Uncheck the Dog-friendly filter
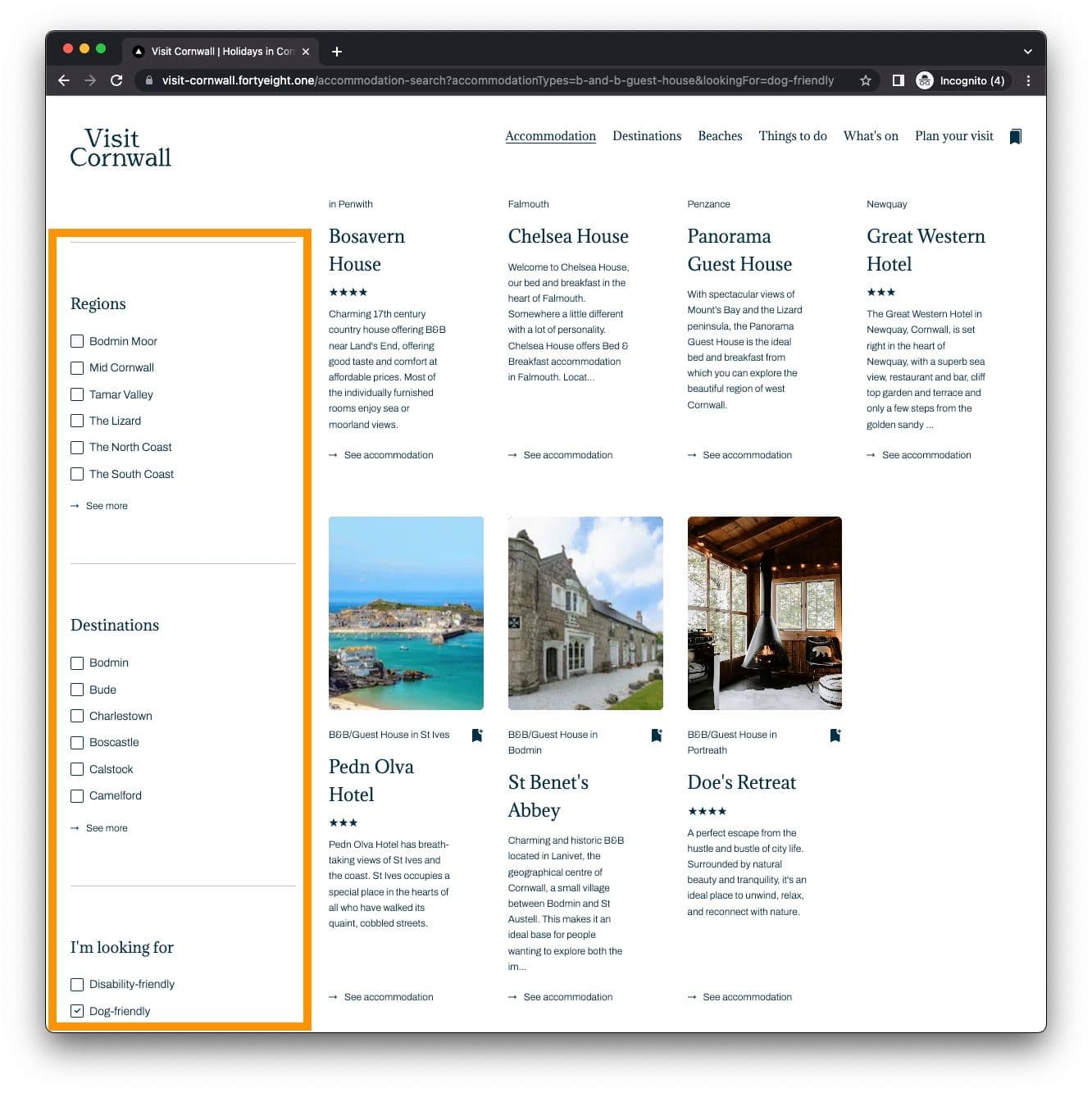The height and width of the screenshot is (1093, 1092). [x=77, y=1011]
